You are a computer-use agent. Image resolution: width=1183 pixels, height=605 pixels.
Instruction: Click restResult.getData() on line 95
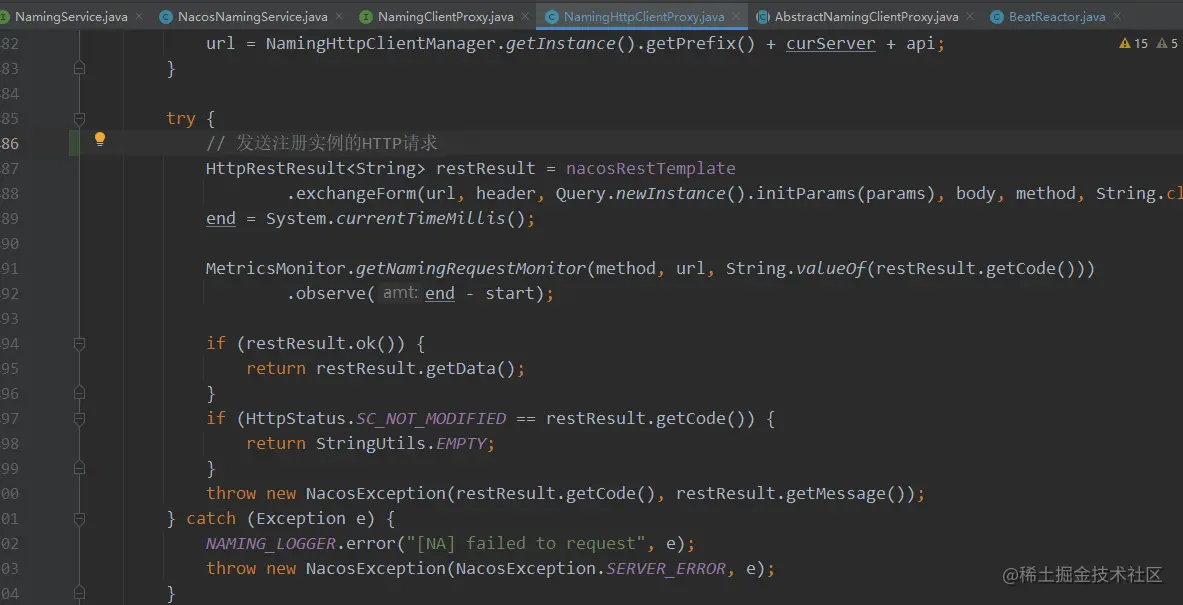coord(415,368)
